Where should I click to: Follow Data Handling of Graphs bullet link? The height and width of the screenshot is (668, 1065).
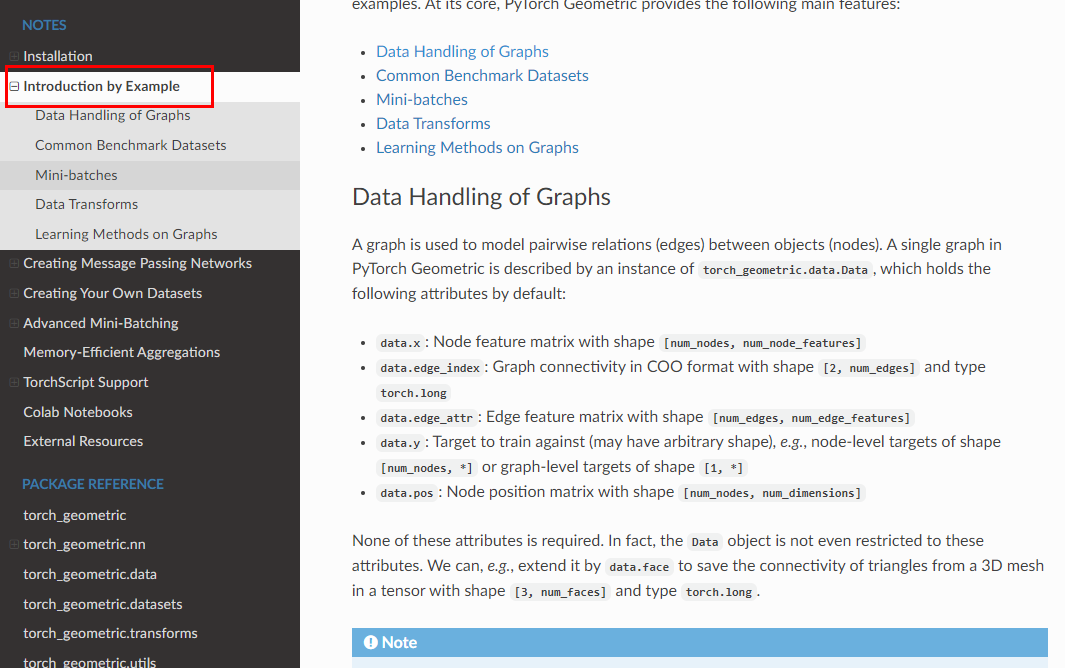[463, 52]
